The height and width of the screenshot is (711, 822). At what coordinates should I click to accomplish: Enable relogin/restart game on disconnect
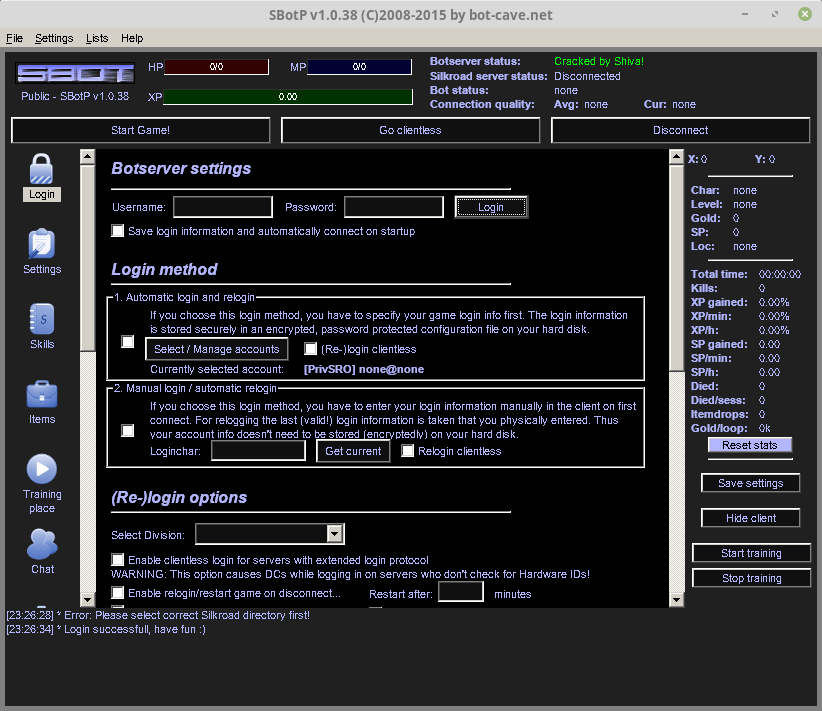click(x=118, y=592)
